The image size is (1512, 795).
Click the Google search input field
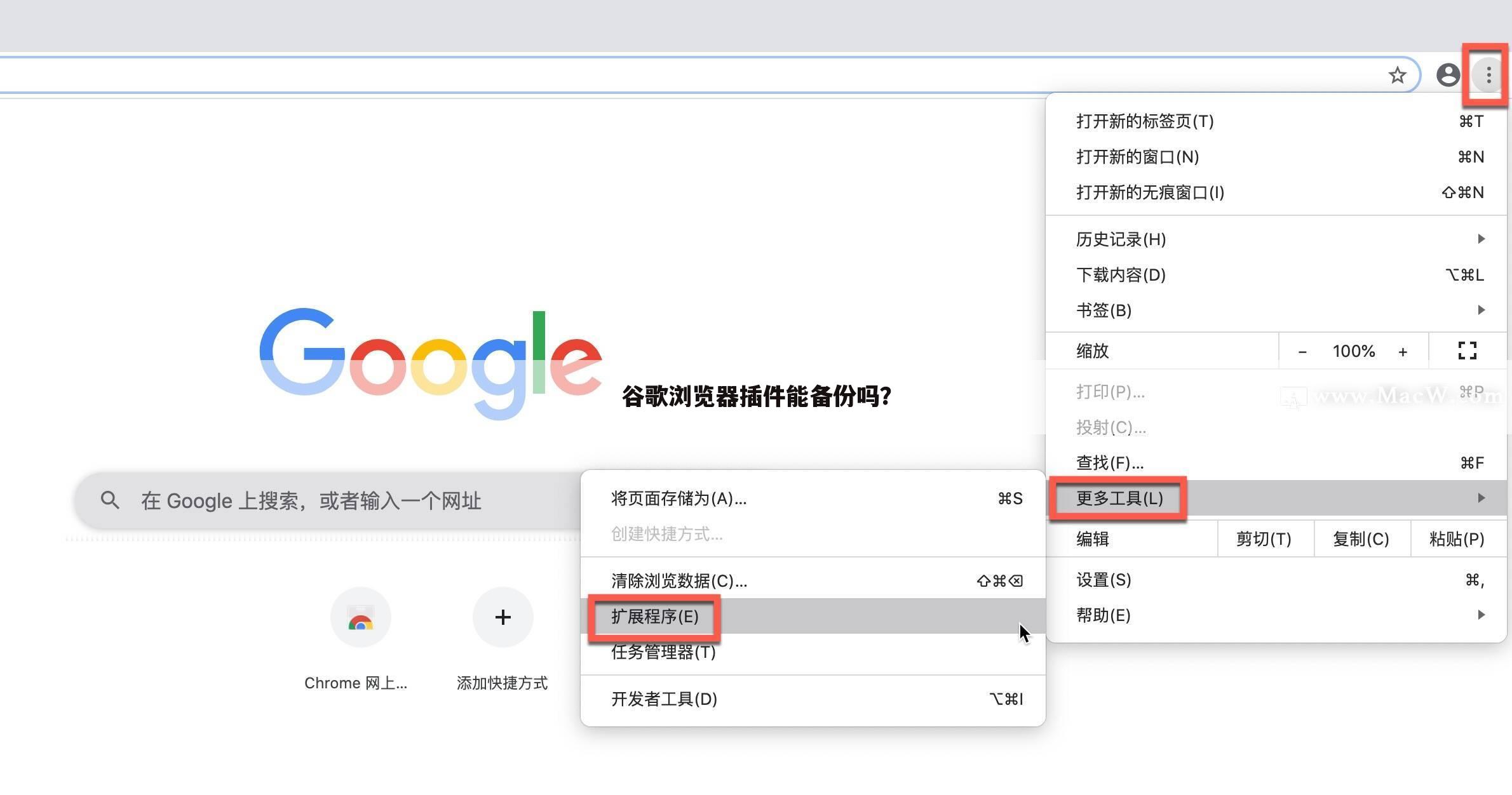(327, 500)
